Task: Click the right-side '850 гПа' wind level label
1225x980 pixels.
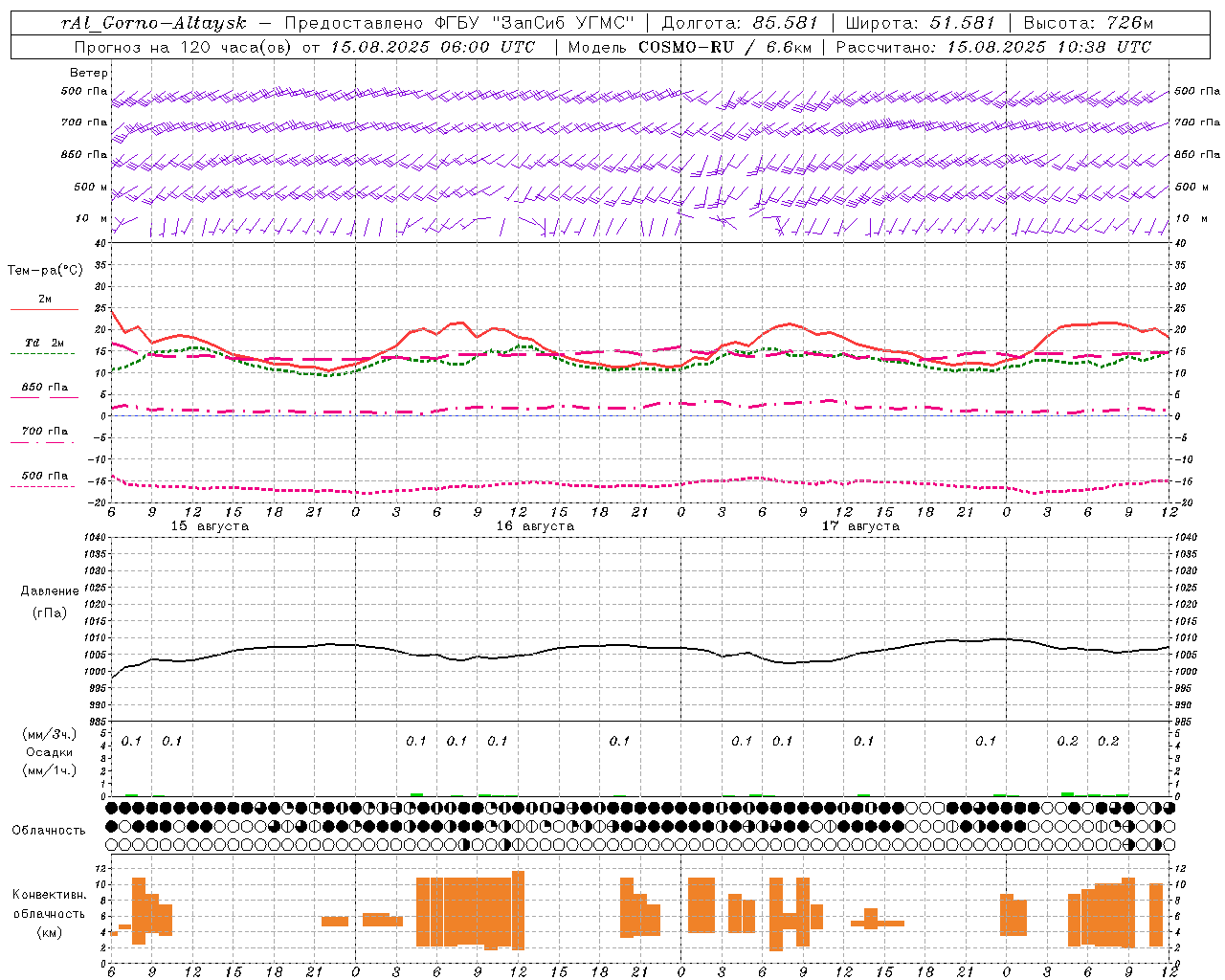Action: point(1197,154)
